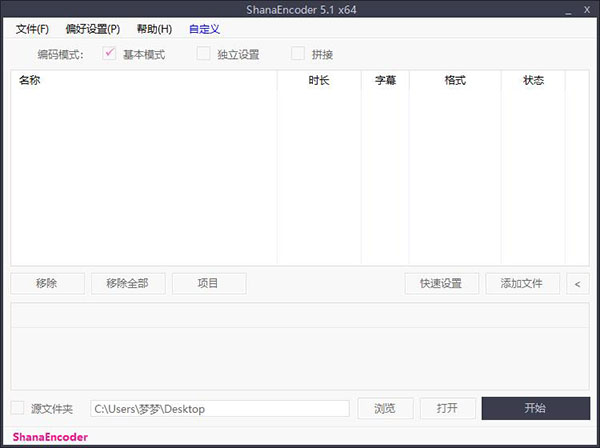
Task: Close the ShanaEncoder window
Action: [587, 10]
